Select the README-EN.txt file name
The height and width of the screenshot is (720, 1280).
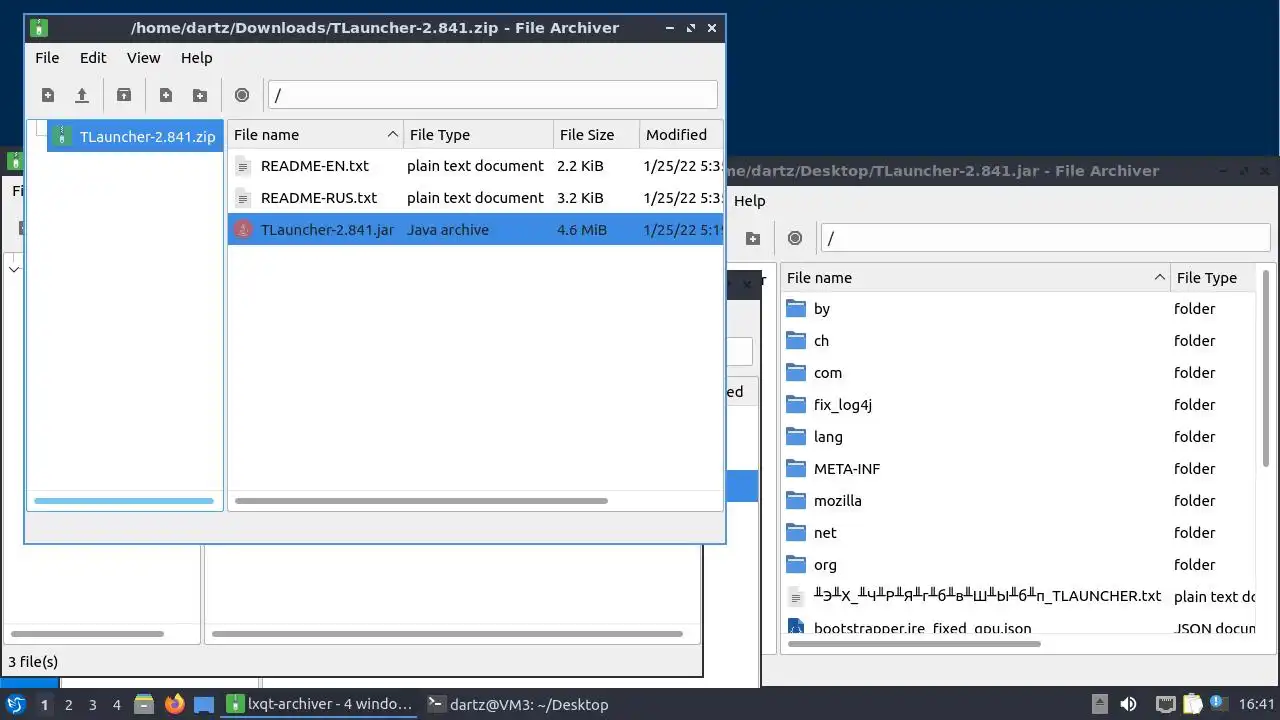pos(314,166)
